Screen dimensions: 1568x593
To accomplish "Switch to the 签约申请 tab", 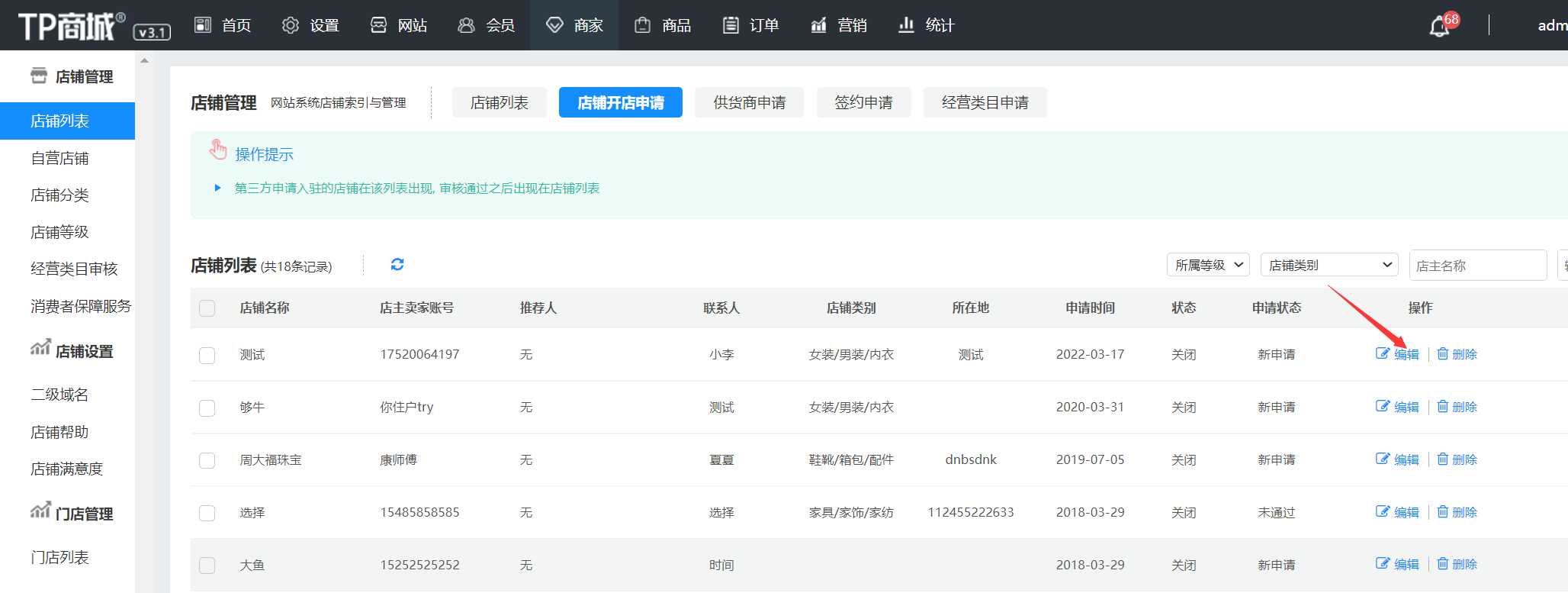I will [x=863, y=102].
